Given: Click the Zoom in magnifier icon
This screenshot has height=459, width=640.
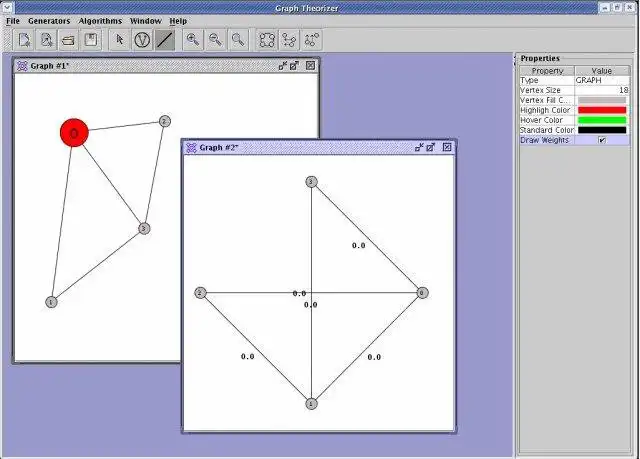Looking at the screenshot, I should (193, 40).
